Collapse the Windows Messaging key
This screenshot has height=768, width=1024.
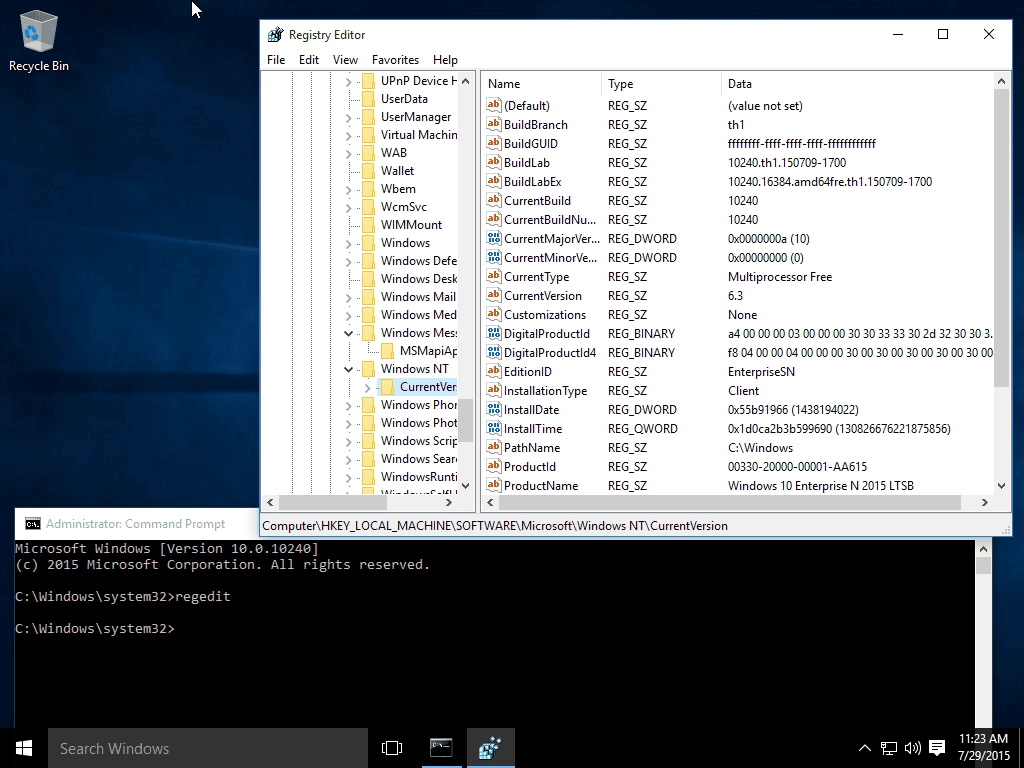pos(349,333)
